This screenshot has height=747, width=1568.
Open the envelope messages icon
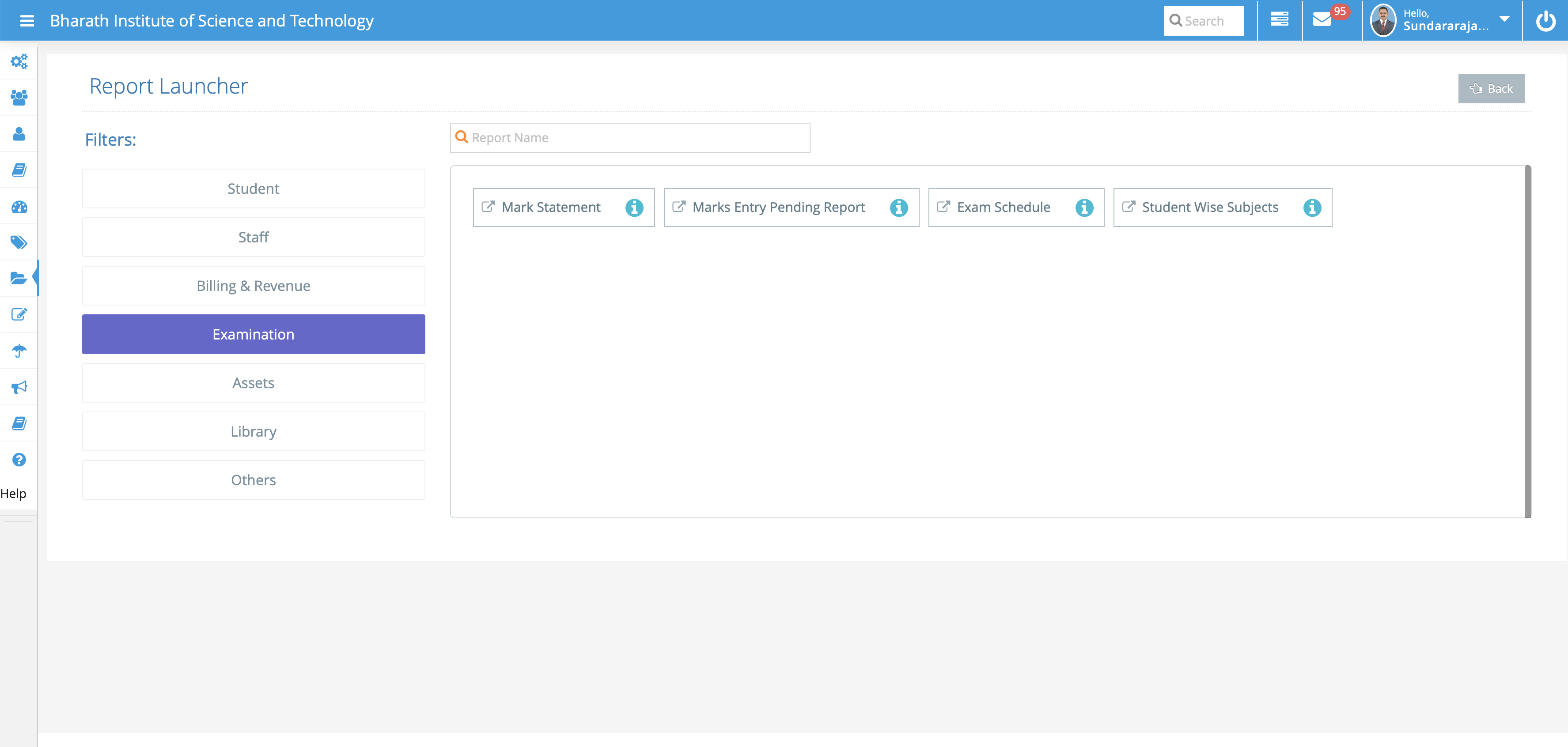coord(1322,20)
